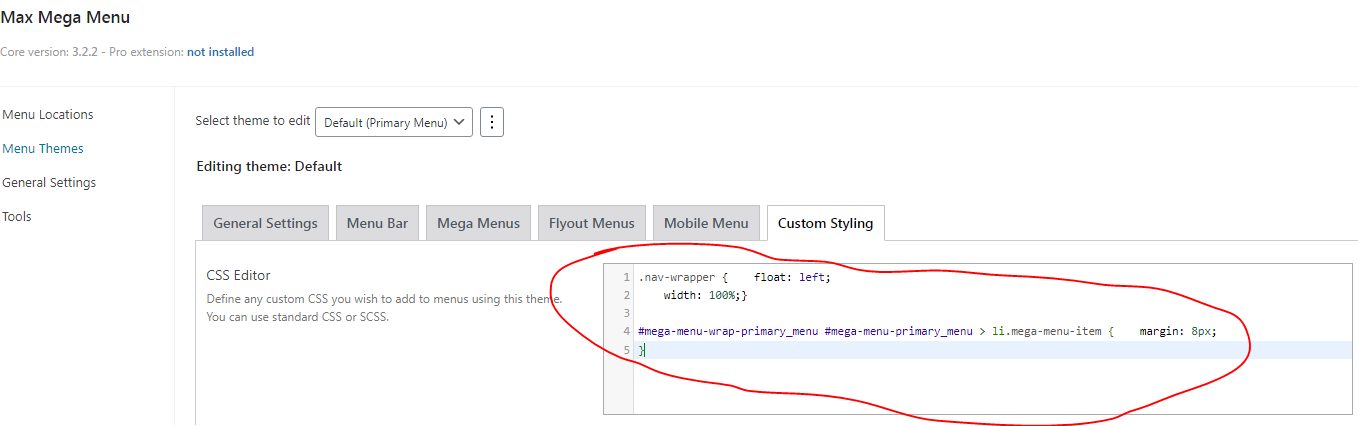
Task: Open General Settings in the left sidebar
Action: [49, 182]
